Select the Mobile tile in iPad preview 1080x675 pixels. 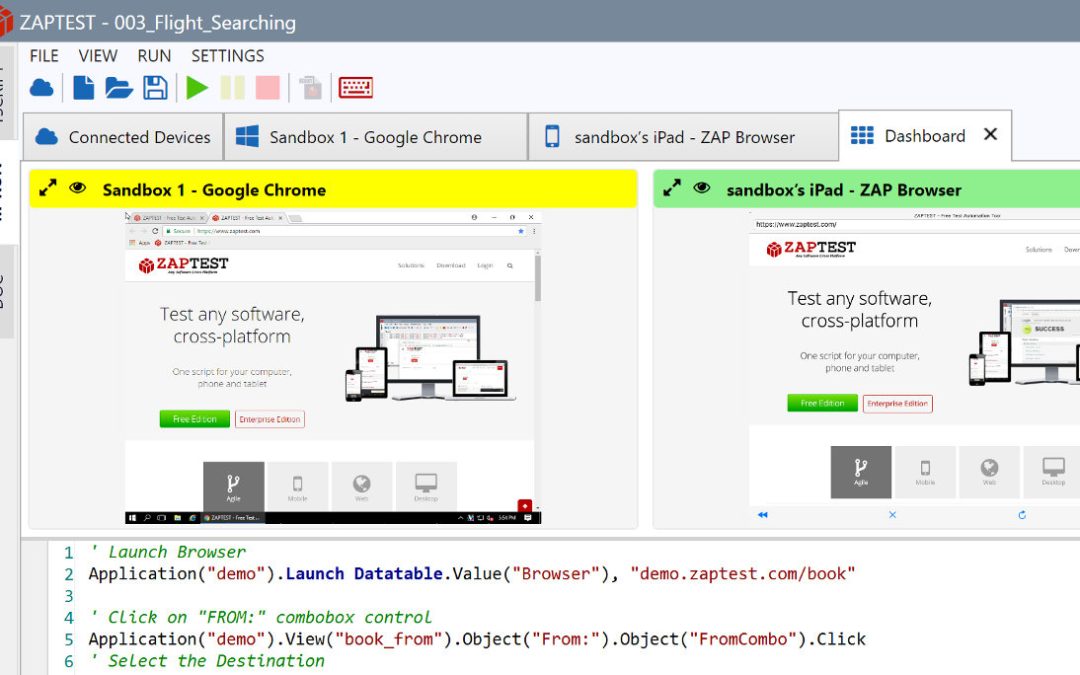pos(925,472)
